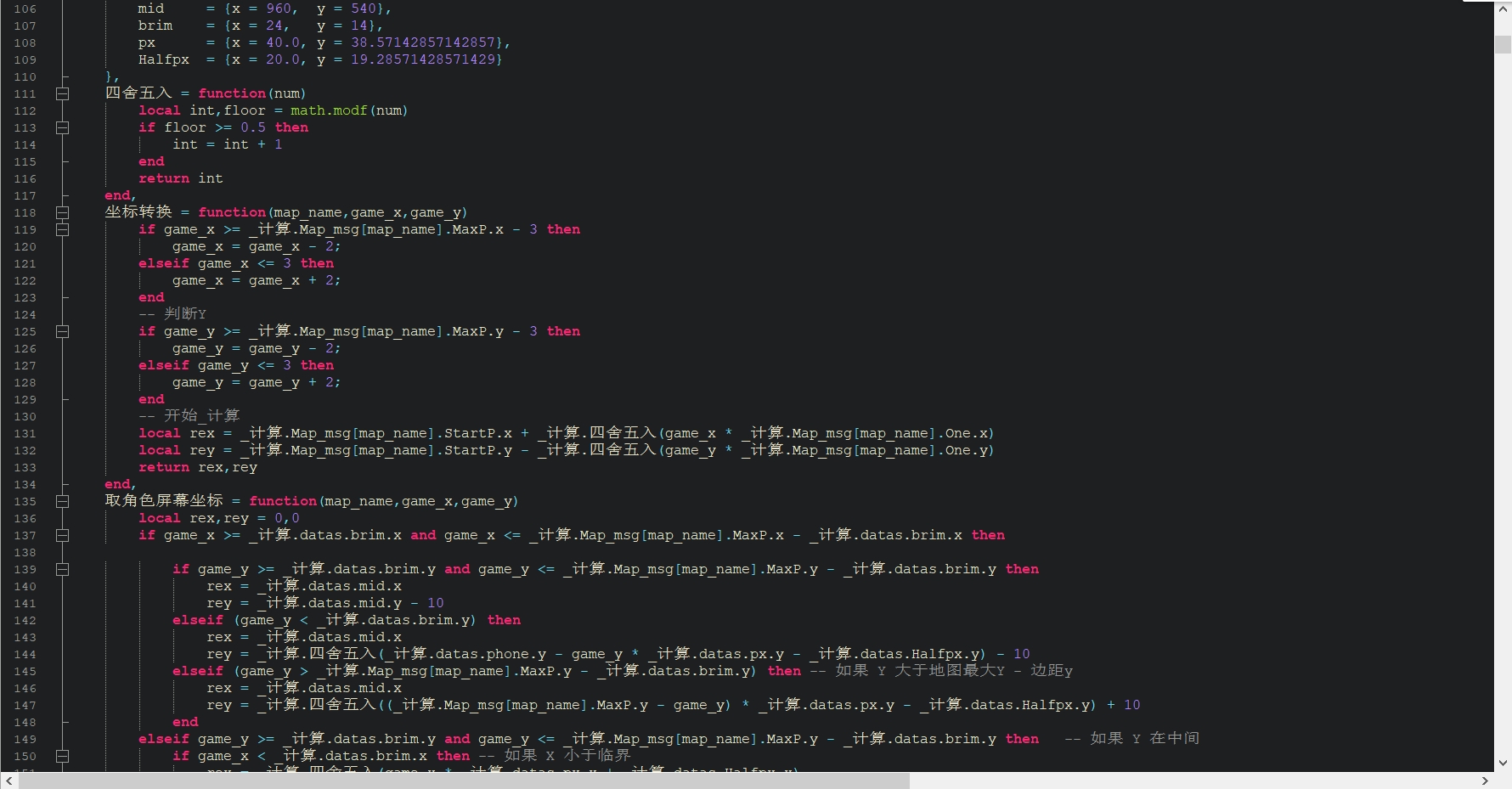
Task: Fold the game_y if block at line 125
Action: click(x=62, y=331)
